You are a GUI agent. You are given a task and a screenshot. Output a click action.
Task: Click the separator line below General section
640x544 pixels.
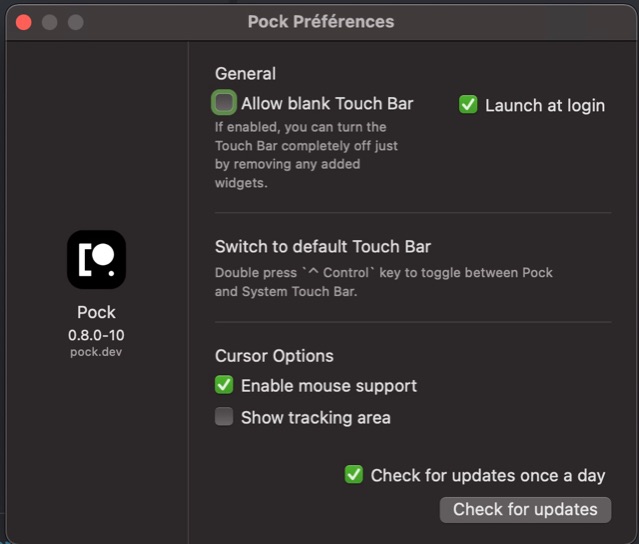tap(412, 212)
